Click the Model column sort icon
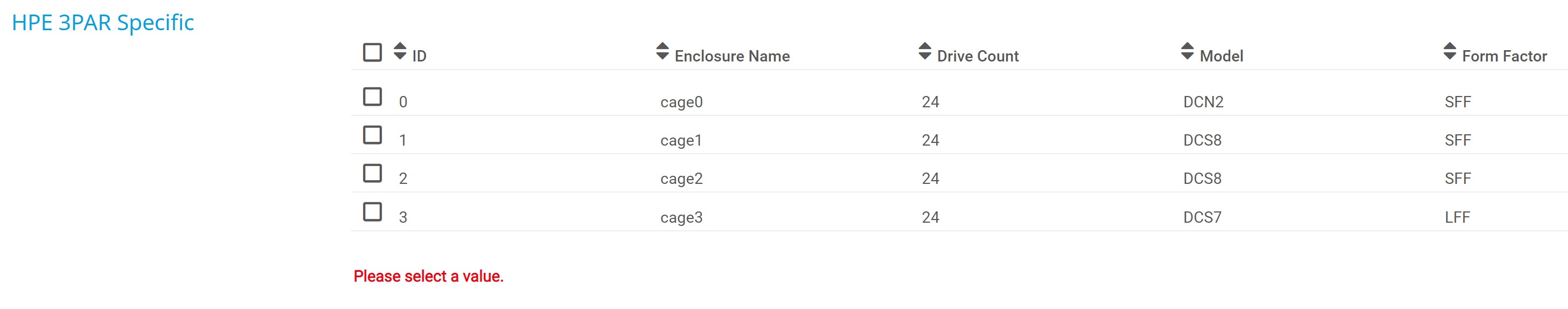 (x=1187, y=51)
